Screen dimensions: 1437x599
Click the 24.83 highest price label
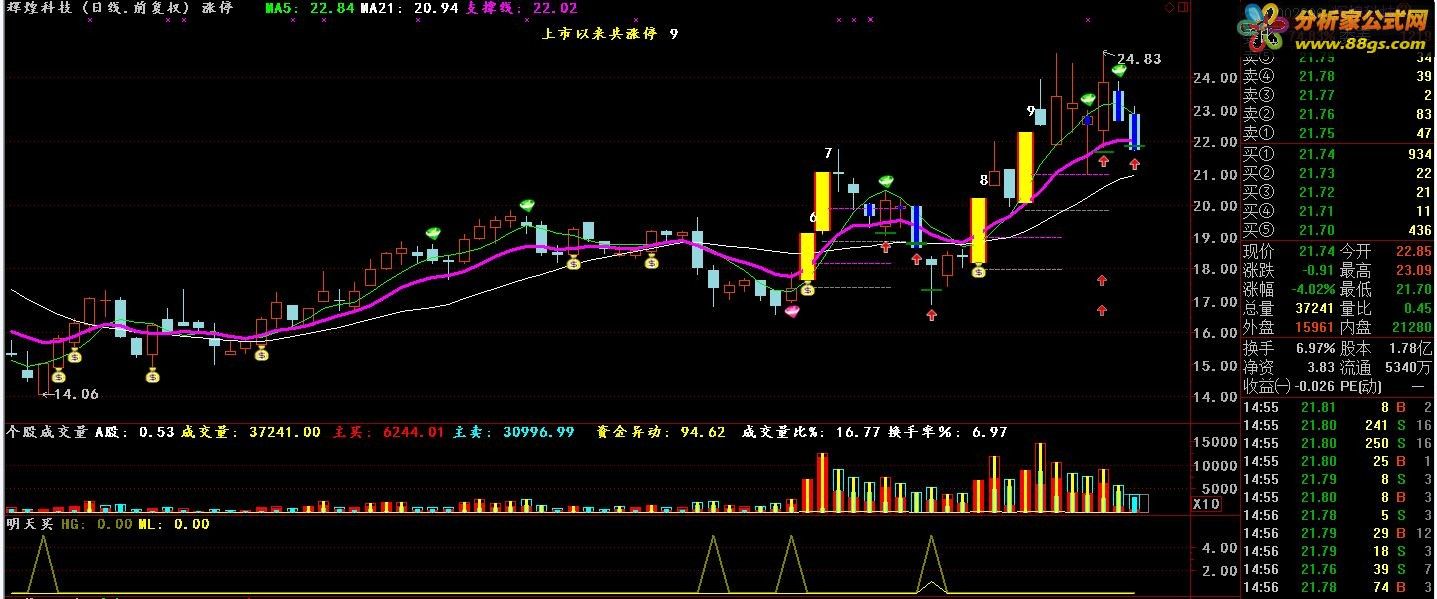point(1139,59)
